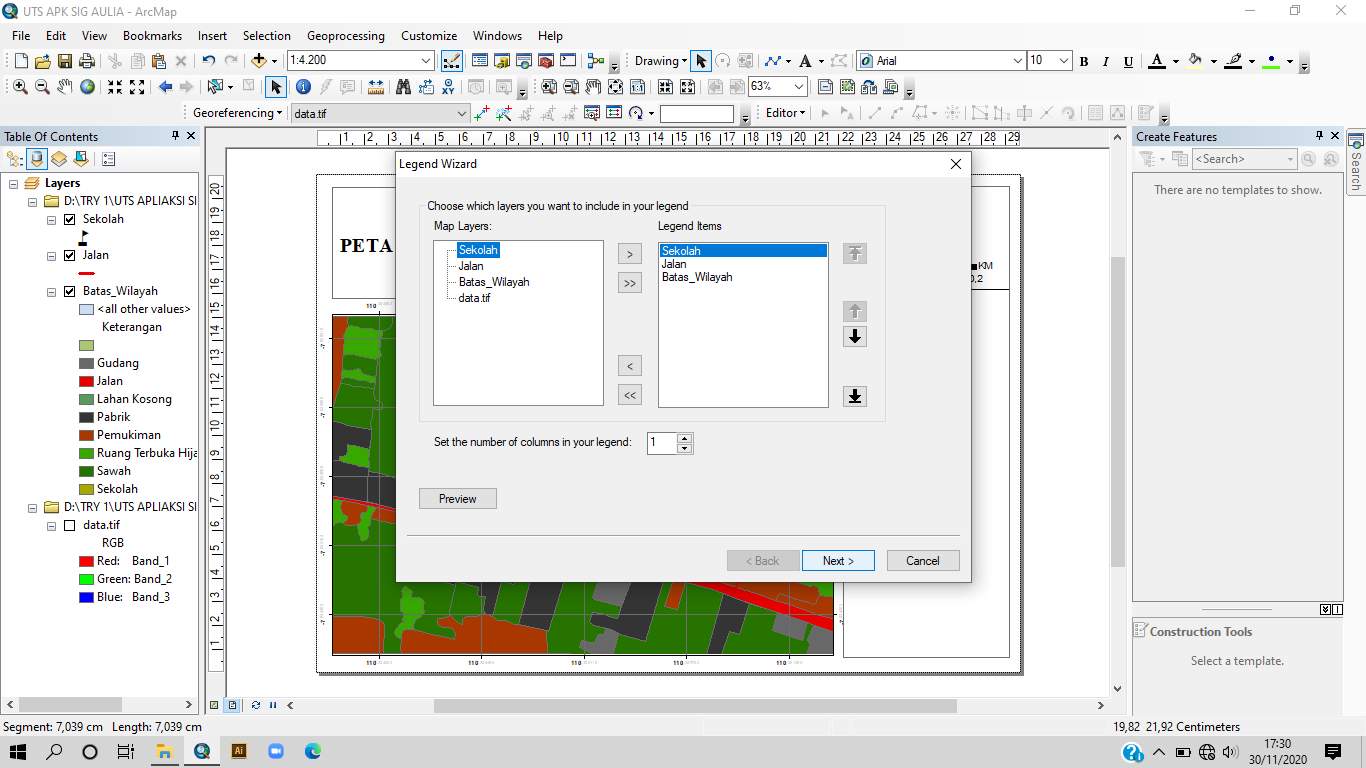
Task: Collapse the Batas_Wilayah layer tree node
Action: (x=52, y=292)
